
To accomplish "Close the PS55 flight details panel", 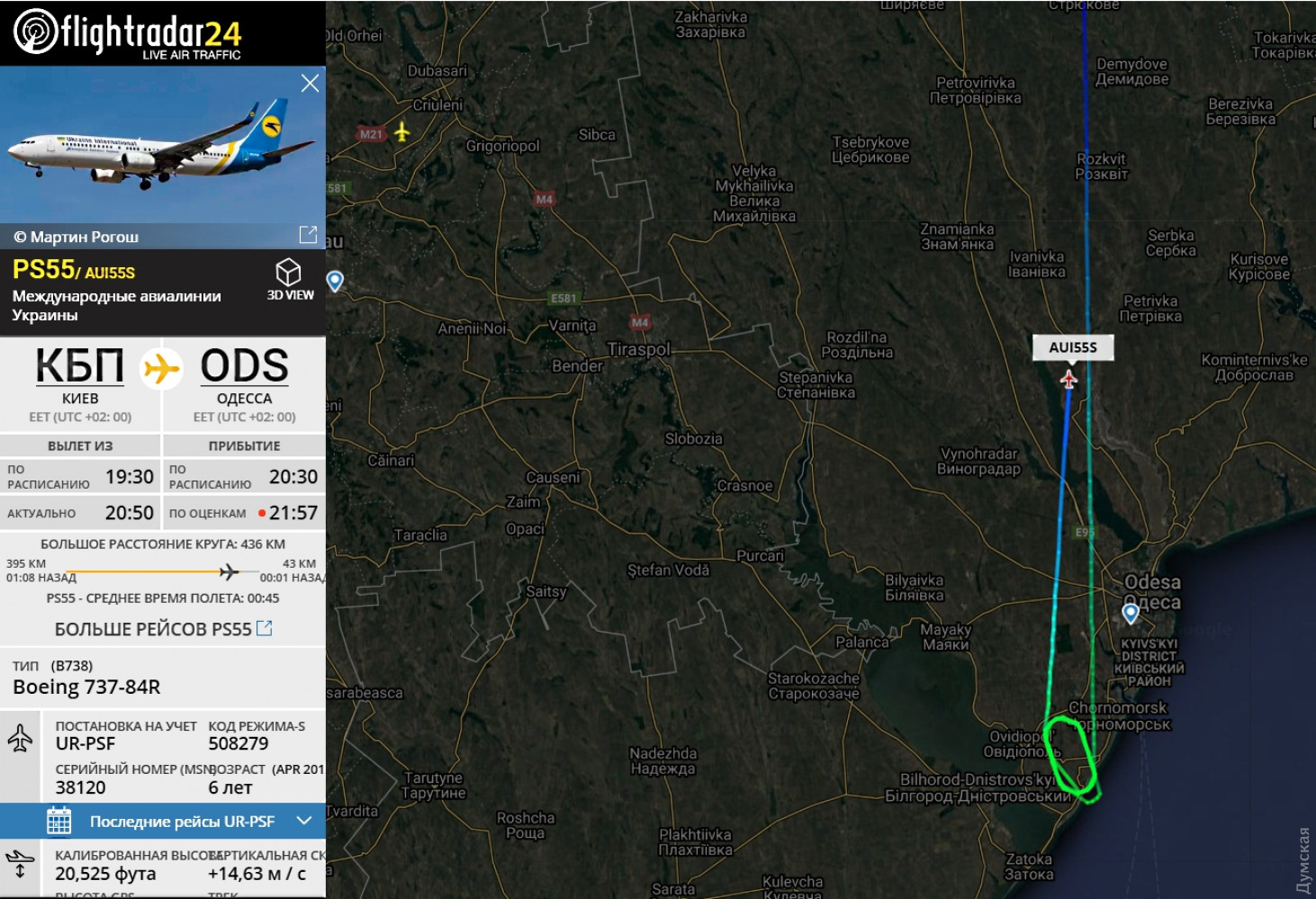I will (x=310, y=84).
